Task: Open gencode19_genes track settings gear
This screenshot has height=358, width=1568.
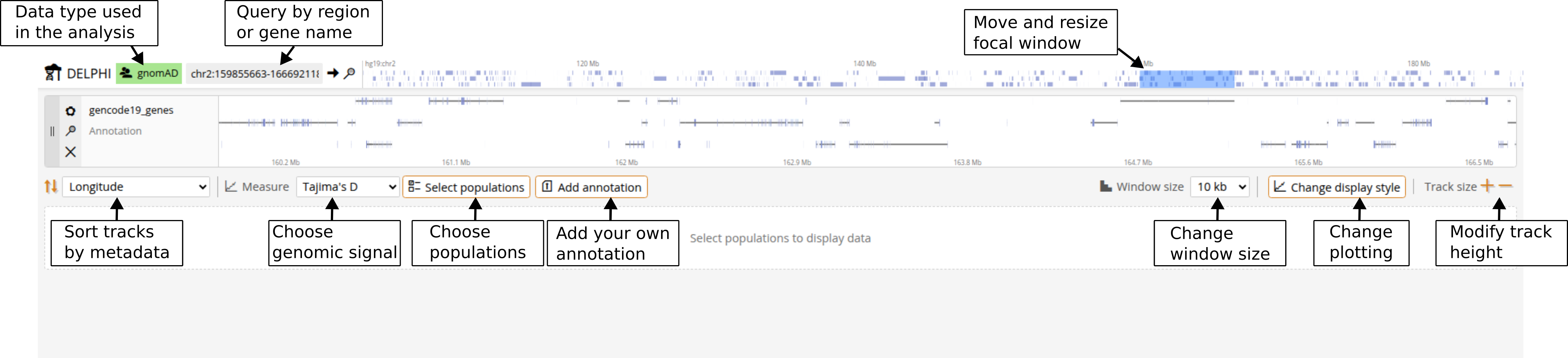Action: coord(71,111)
